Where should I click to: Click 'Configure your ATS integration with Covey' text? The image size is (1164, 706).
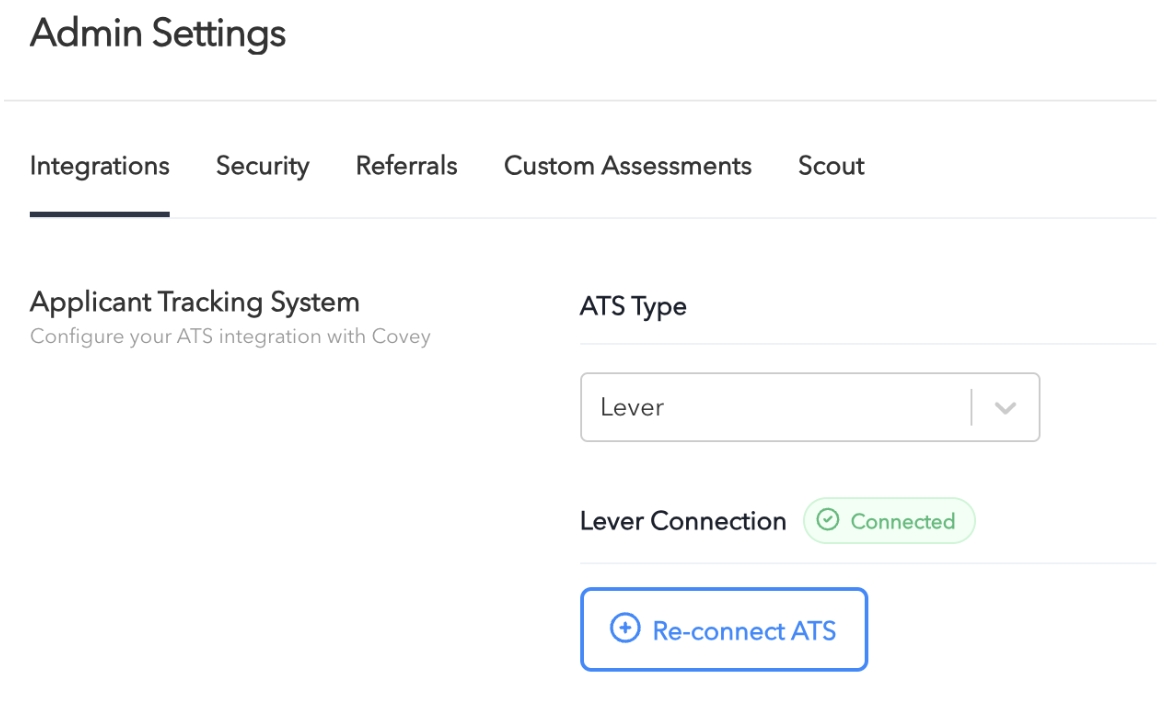click(x=230, y=336)
